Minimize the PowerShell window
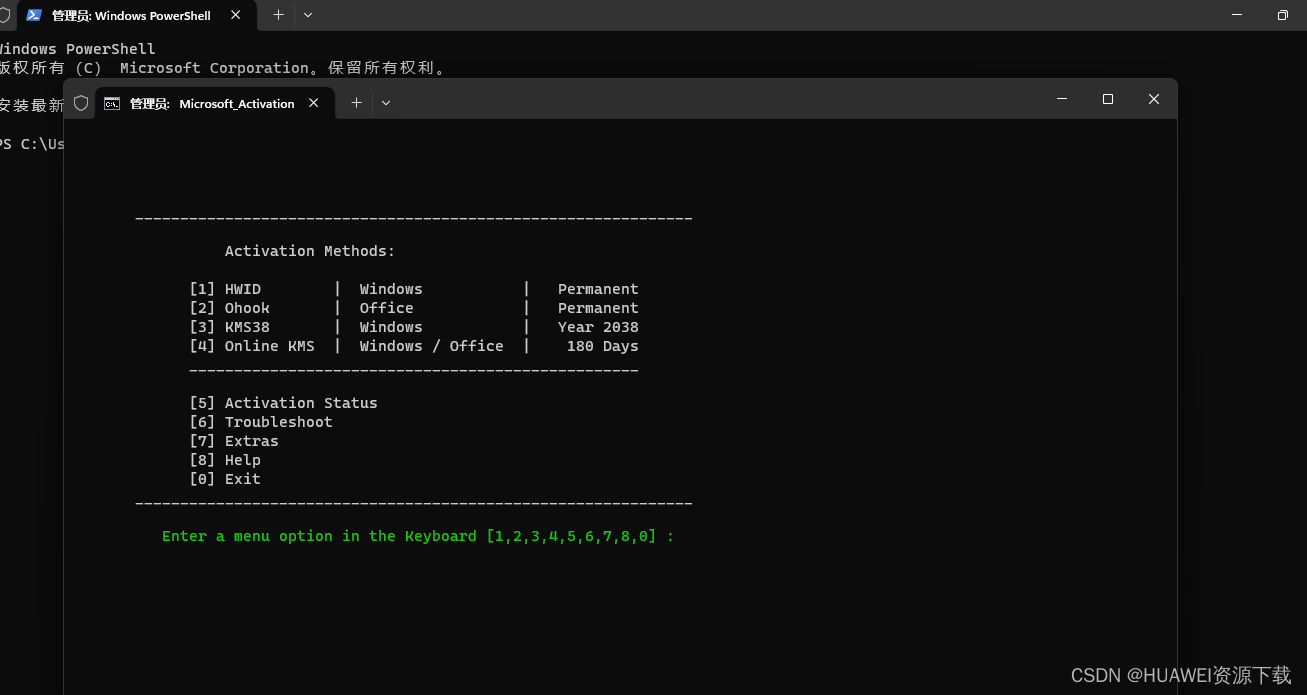 click(1237, 15)
